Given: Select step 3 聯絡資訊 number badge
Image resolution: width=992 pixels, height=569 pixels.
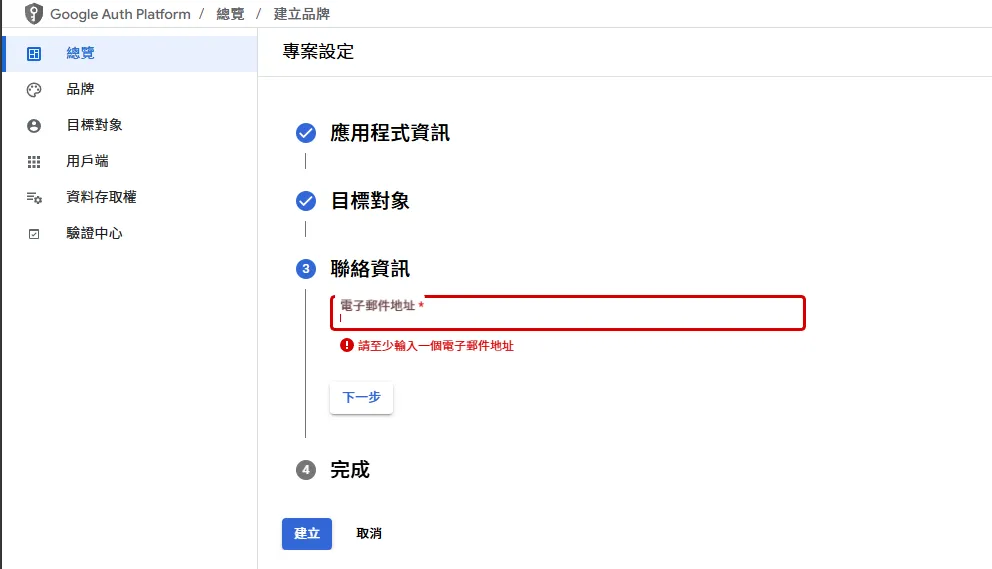Looking at the screenshot, I should 306,269.
